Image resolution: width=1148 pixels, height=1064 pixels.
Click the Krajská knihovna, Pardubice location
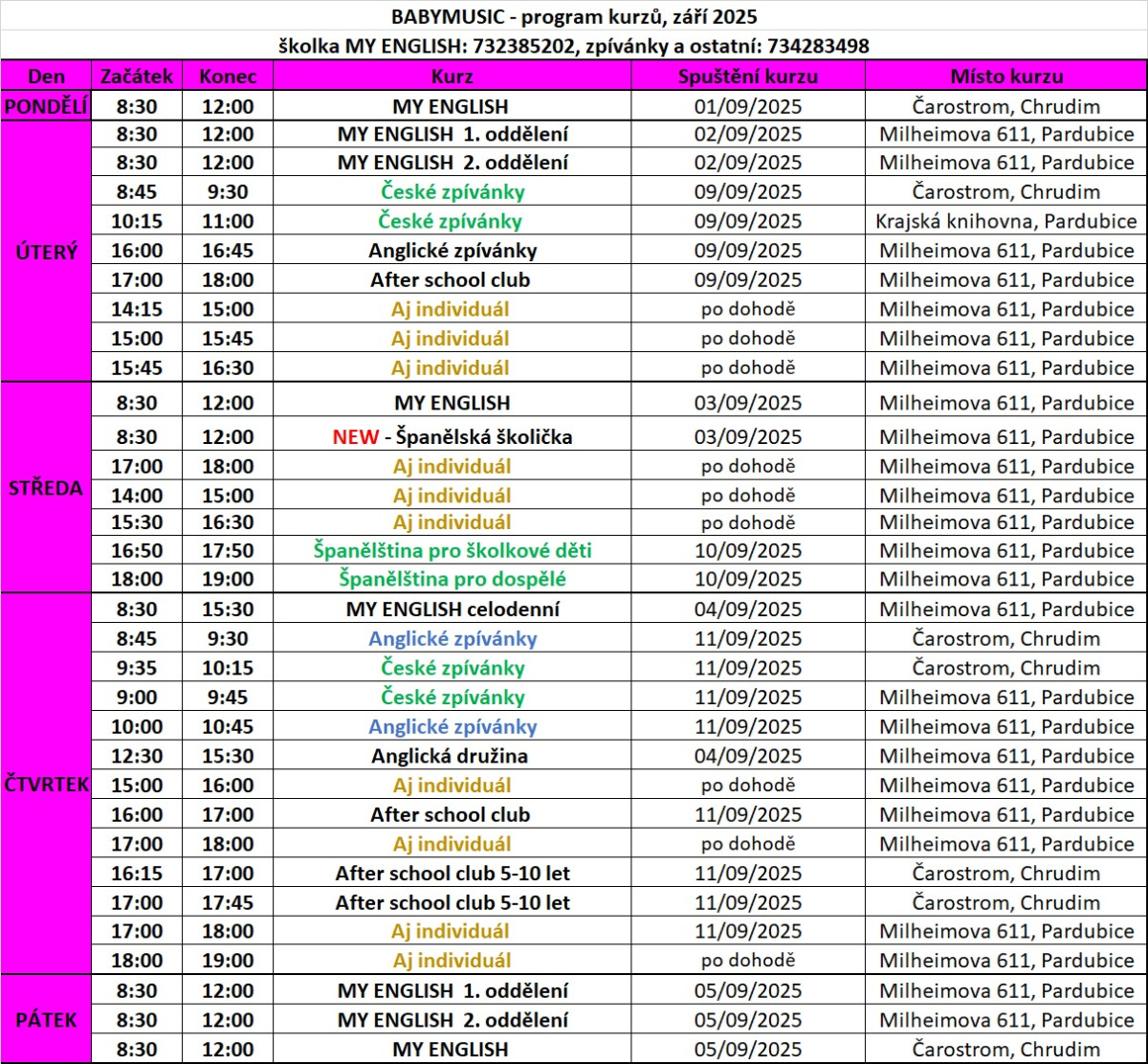click(1005, 221)
